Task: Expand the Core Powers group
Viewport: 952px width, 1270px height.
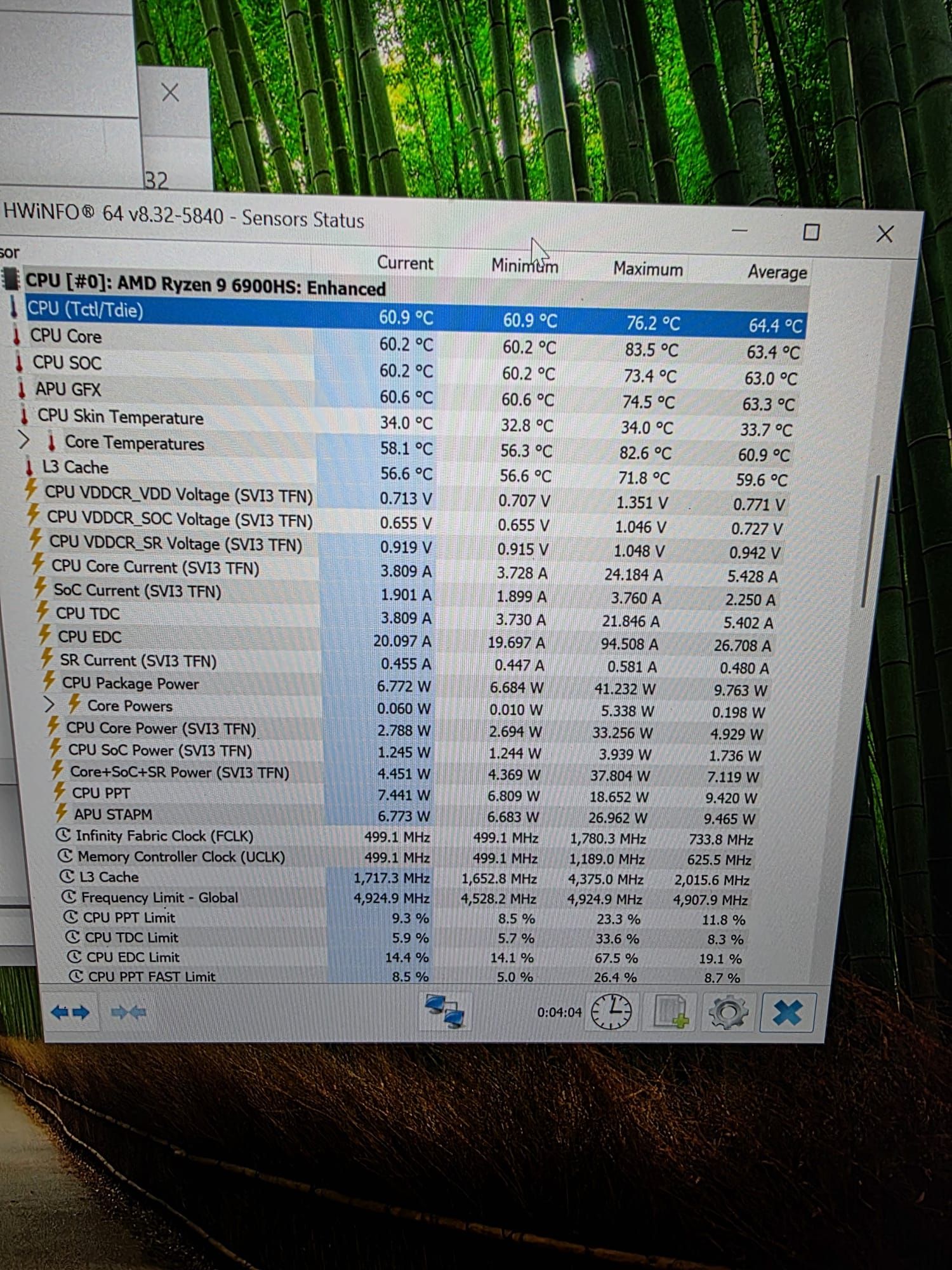Action: click(x=49, y=704)
